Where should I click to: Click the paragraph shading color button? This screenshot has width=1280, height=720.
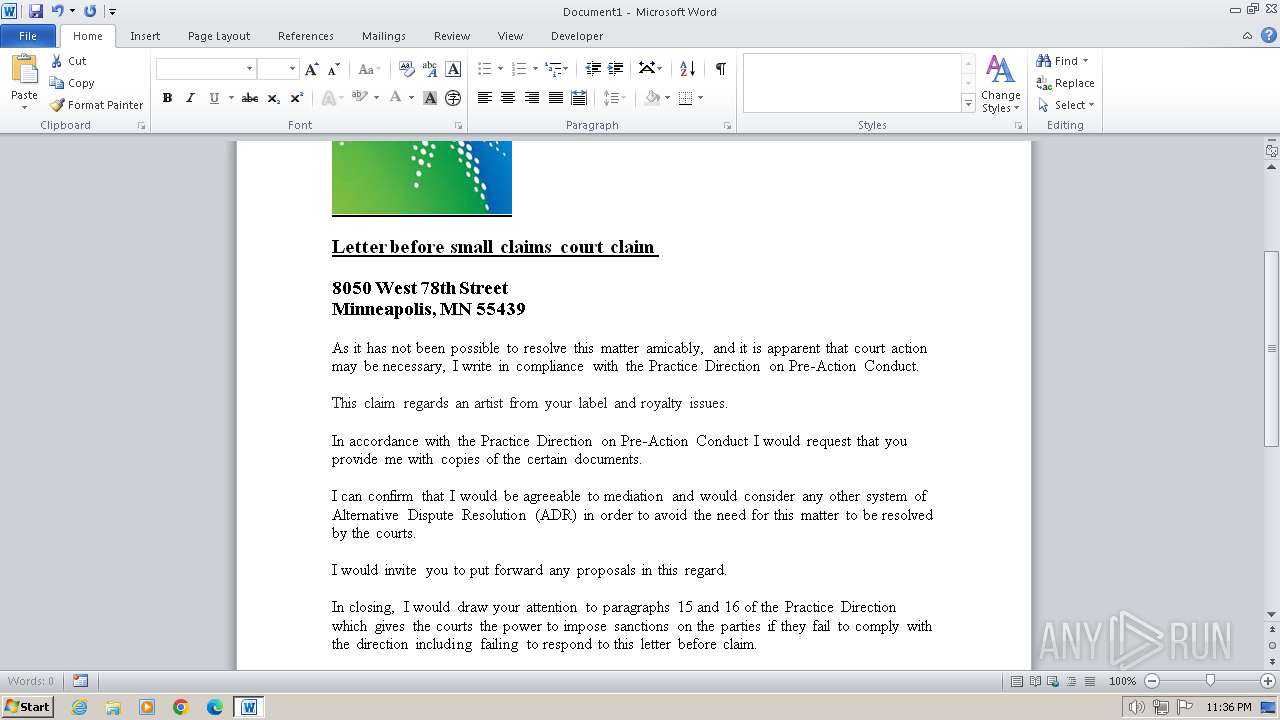pyautogui.click(x=652, y=98)
